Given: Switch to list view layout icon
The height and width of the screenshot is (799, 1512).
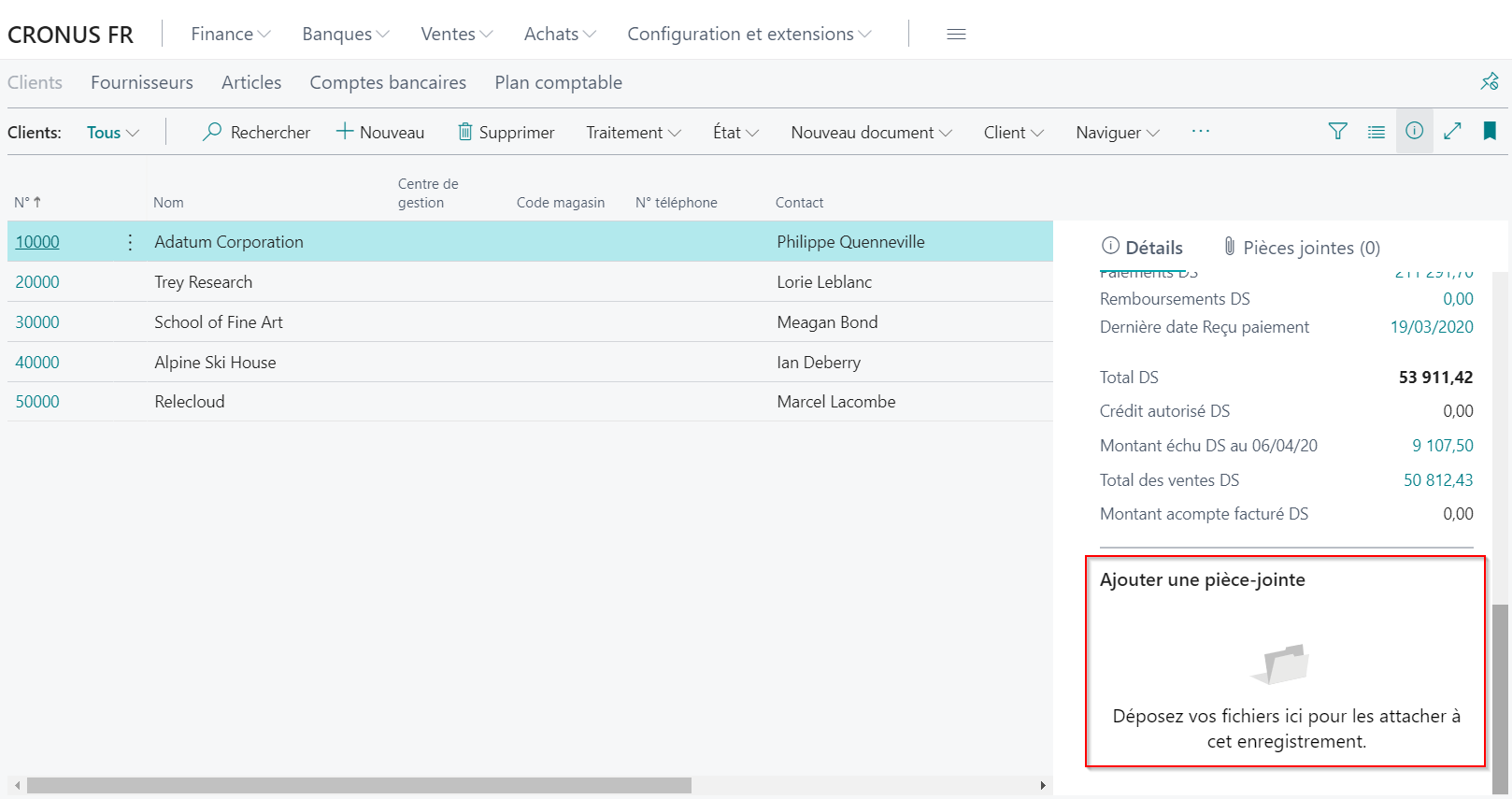Looking at the screenshot, I should tap(1376, 132).
